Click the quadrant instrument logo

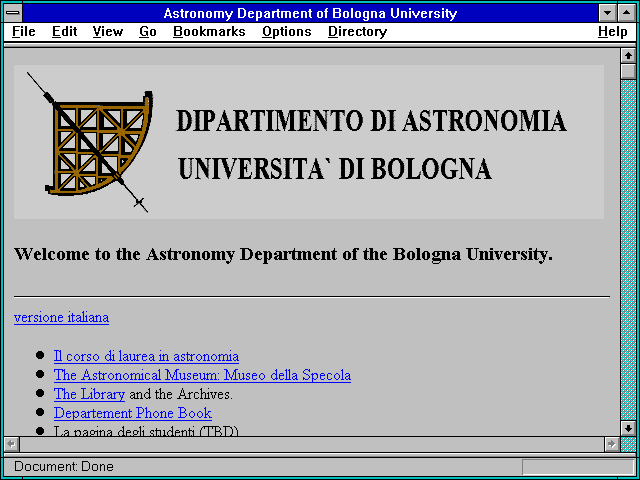pos(91,142)
